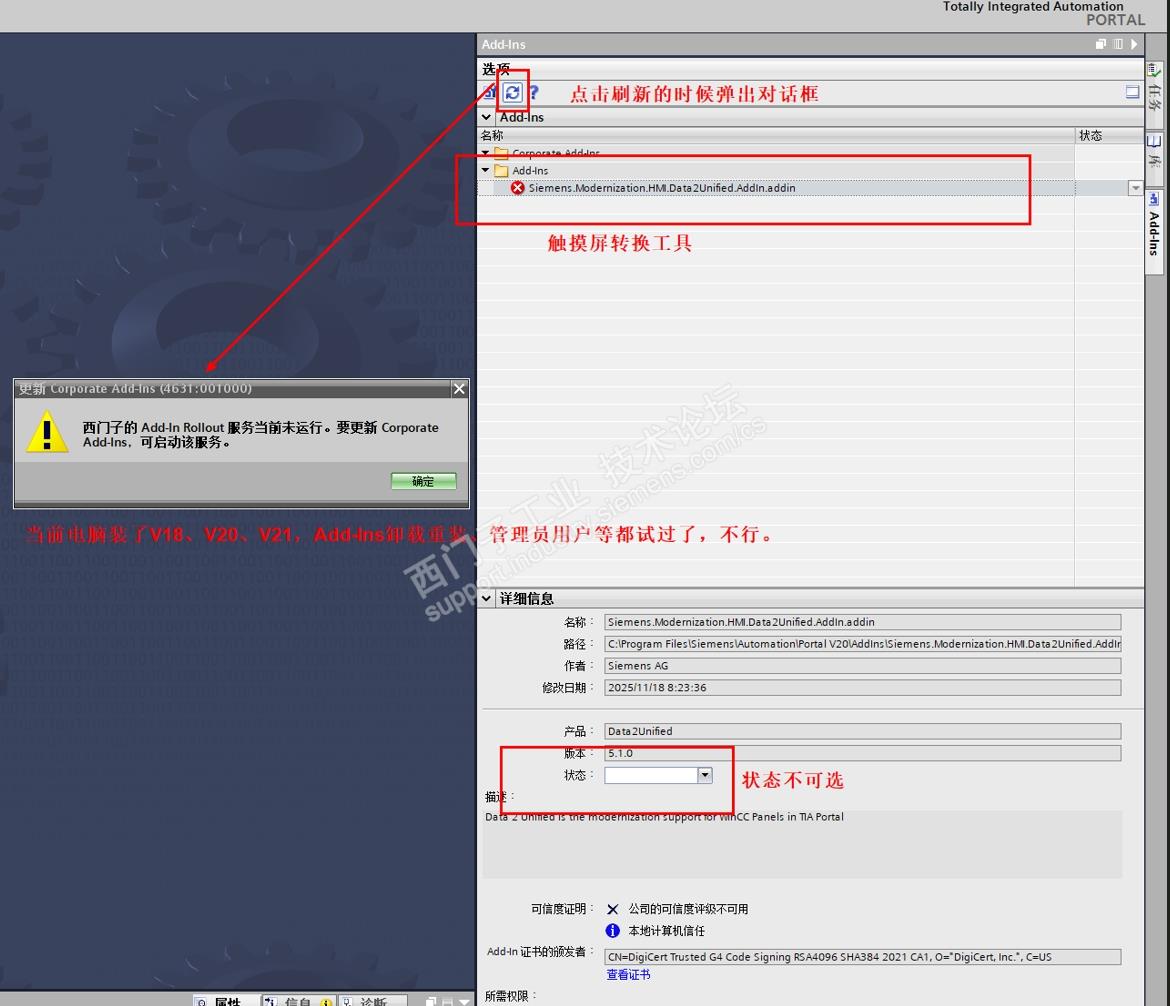
Task: Float the Add-Ins pane with the undock icon
Action: click(x=1100, y=44)
